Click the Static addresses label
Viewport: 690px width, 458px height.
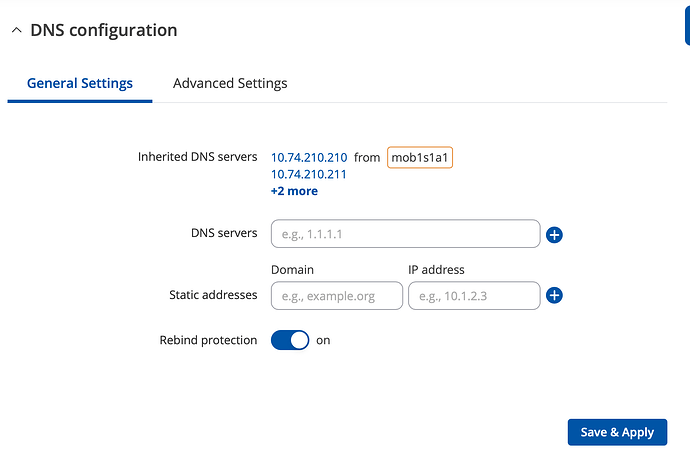(x=213, y=295)
